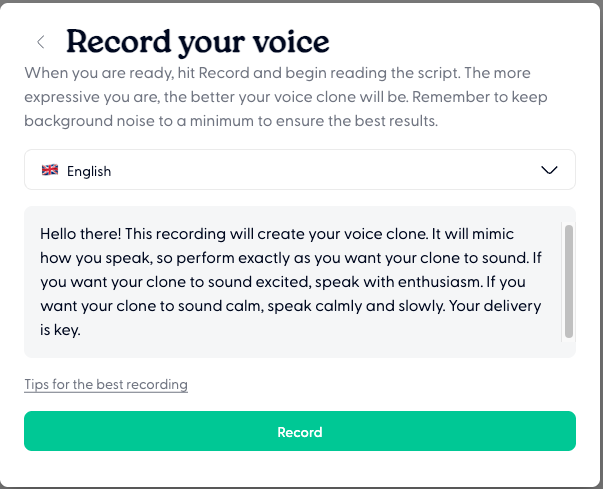
Task: Go back using the left chevron arrow
Action: coord(41,42)
